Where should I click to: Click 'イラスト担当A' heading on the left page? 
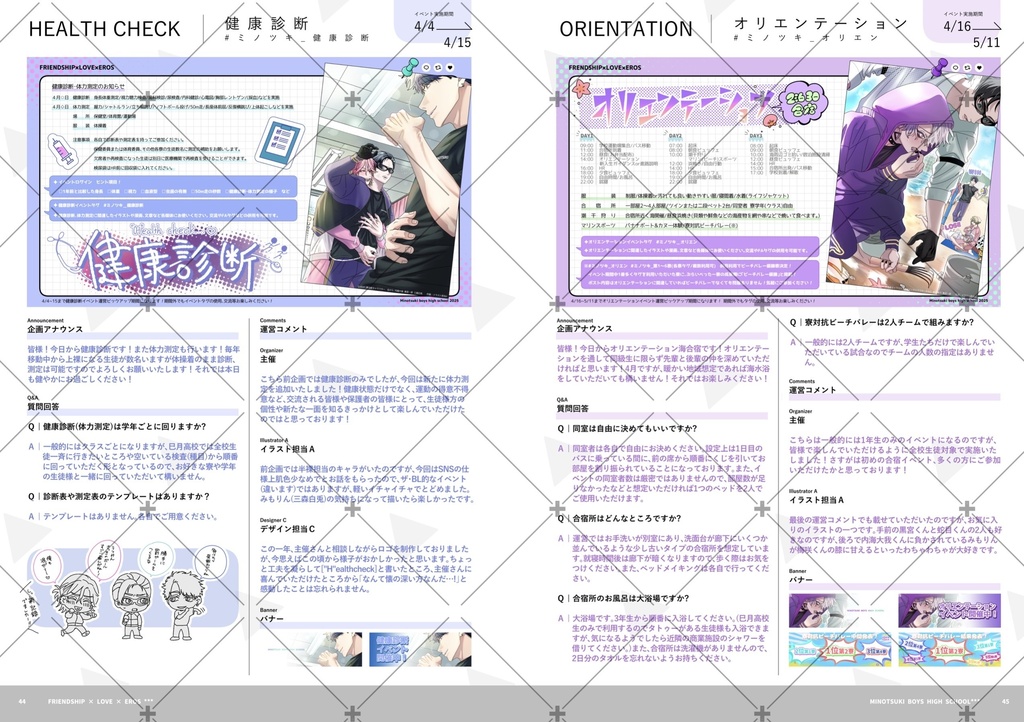point(287,448)
